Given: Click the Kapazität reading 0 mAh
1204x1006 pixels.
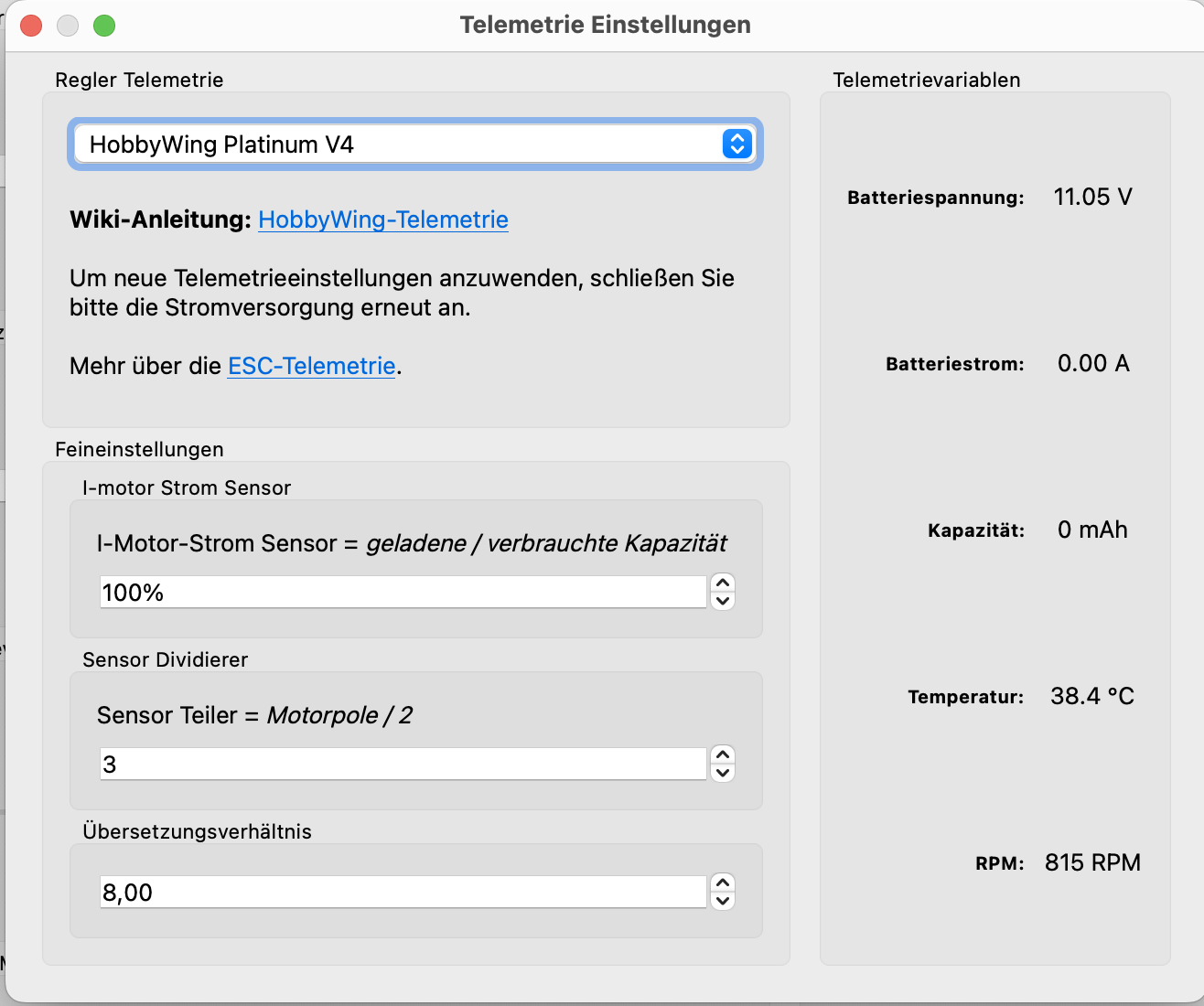Looking at the screenshot, I should [1092, 530].
